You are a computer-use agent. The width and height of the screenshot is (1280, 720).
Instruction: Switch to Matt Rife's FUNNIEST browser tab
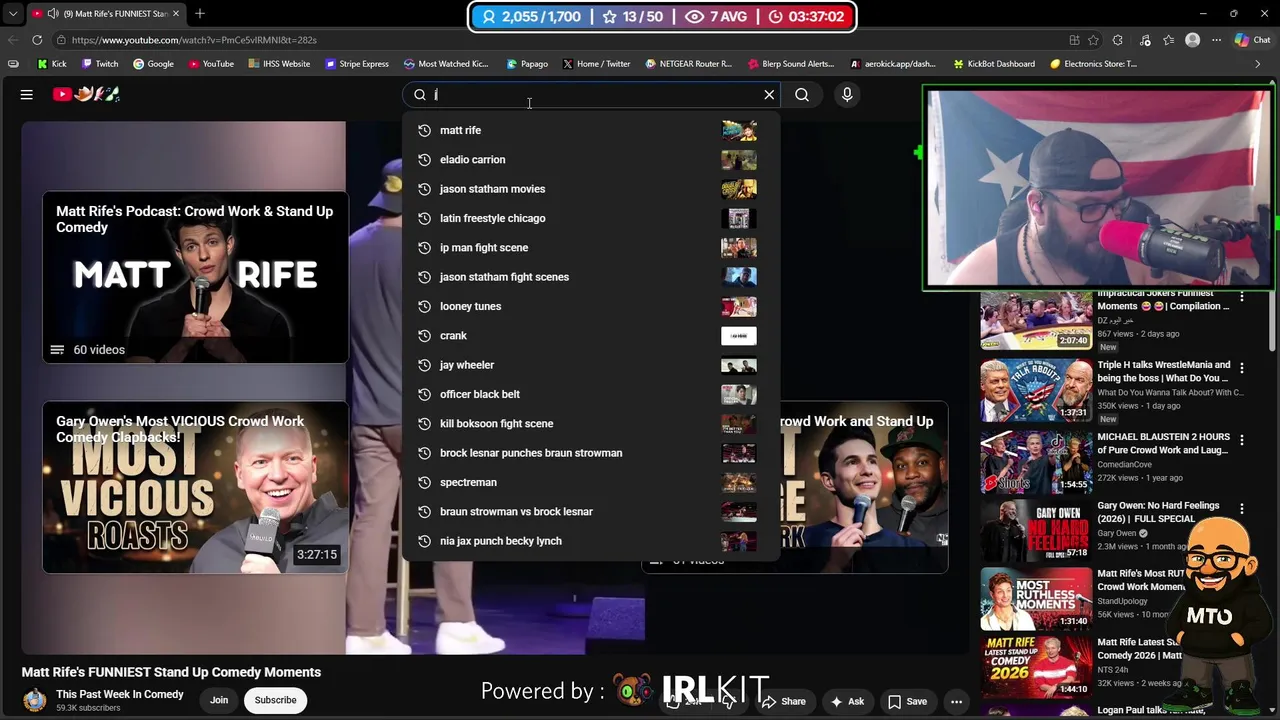click(105, 14)
